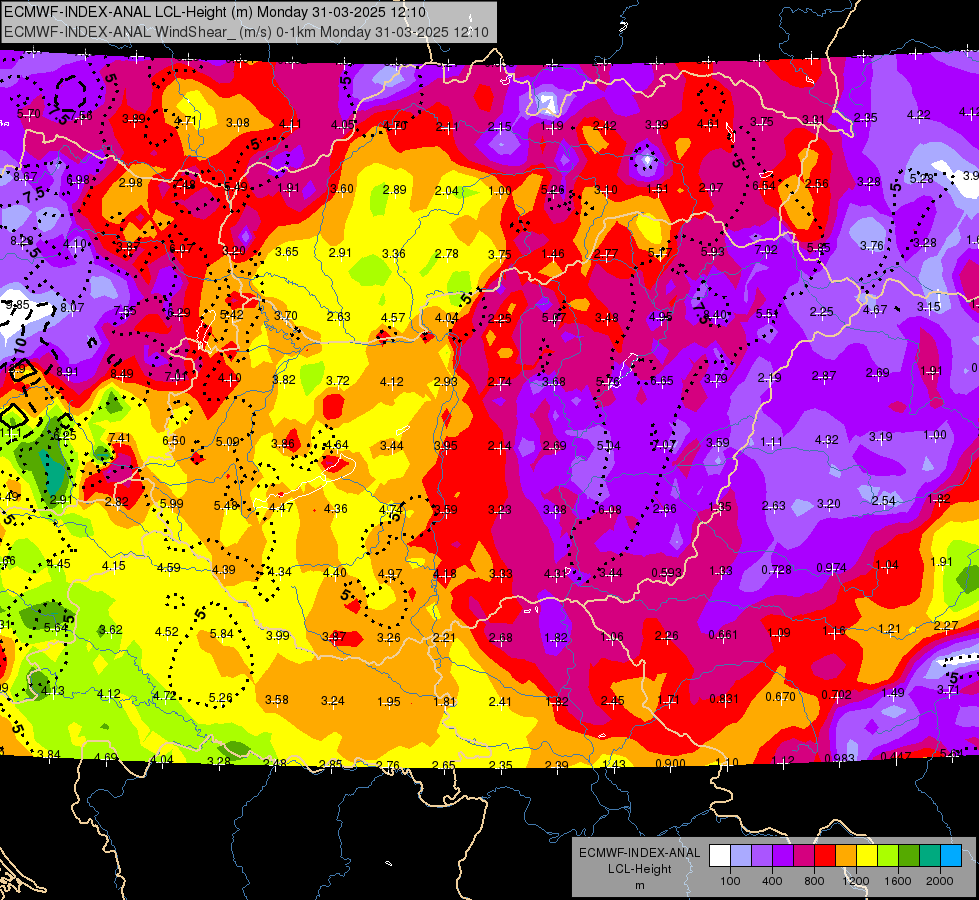The height and width of the screenshot is (900, 979).
Task: Click the wind shear value 3.76
Action: tap(872, 245)
